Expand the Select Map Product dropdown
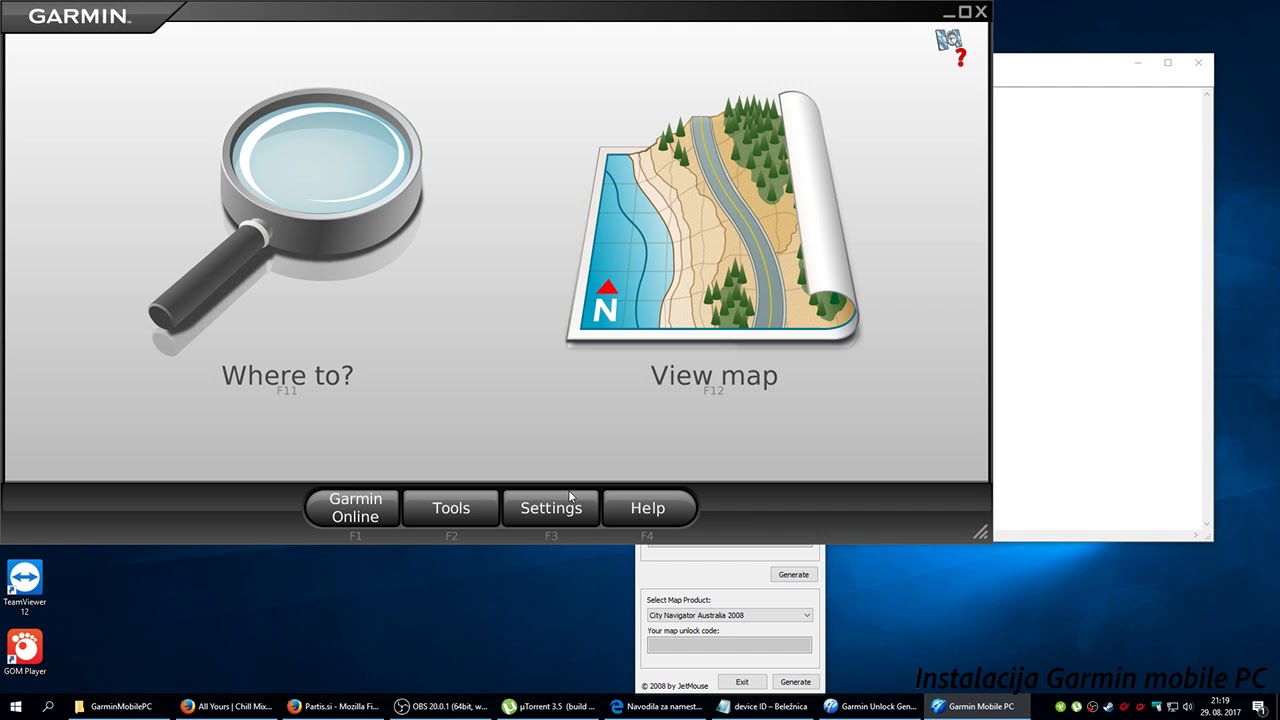1280x720 pixels. 729,615
